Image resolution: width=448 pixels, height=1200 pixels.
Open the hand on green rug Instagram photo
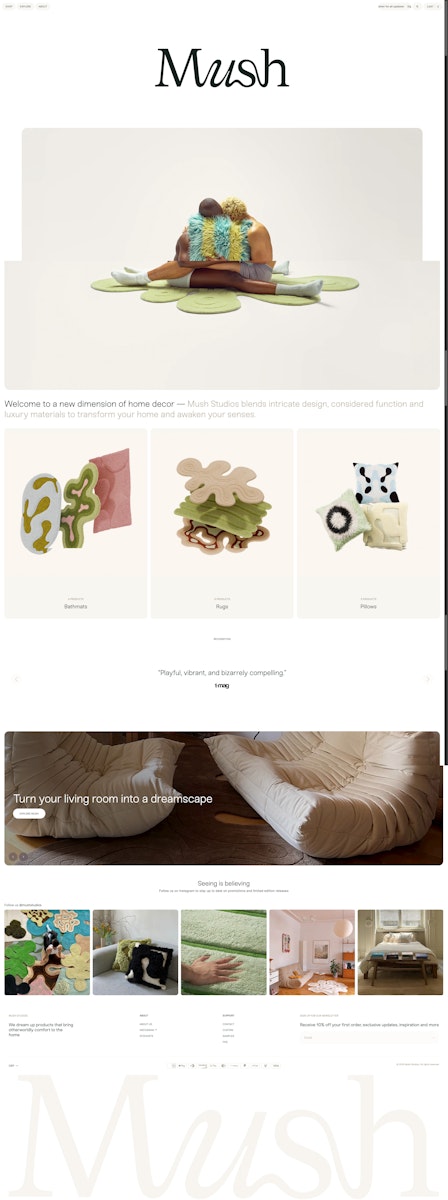[223, 952]
